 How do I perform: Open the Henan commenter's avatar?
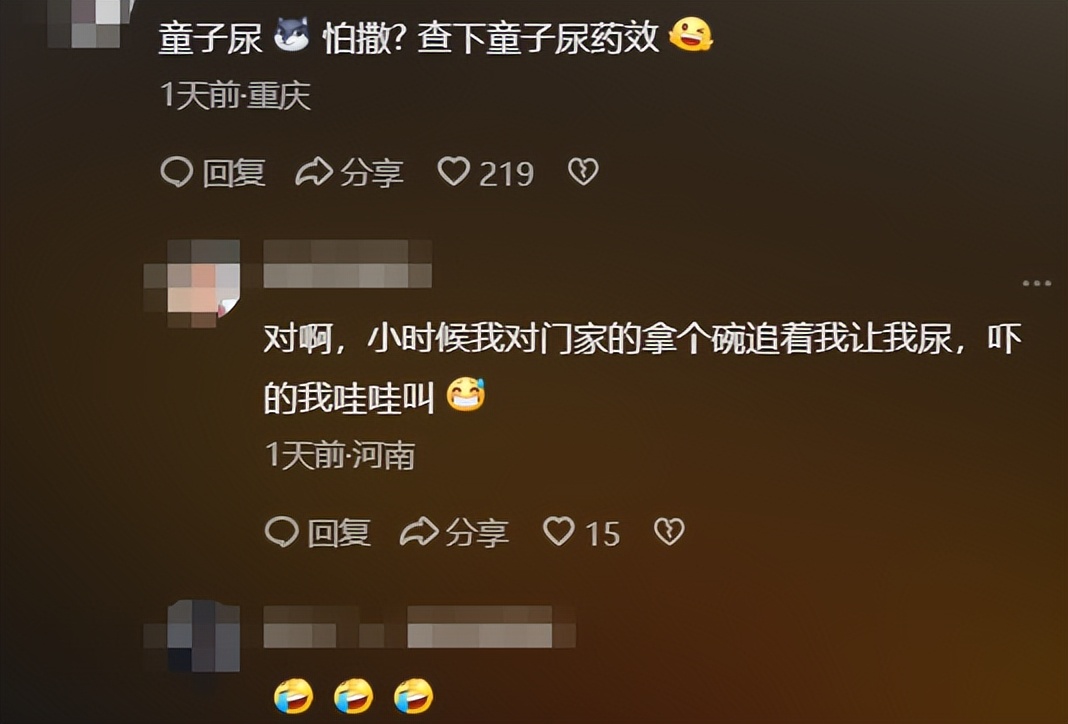coord(193,283)
